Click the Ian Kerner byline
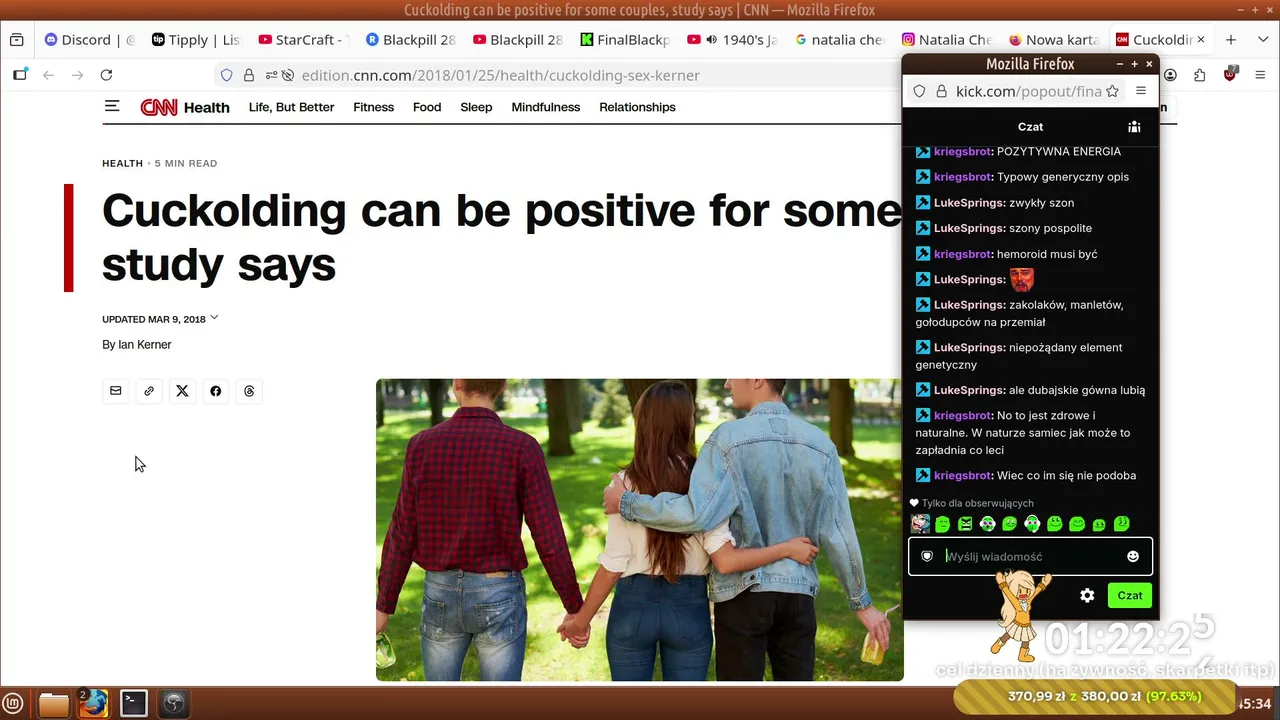Image resolution: width=1280 pixels, height=720 pixels. [x=145, y=345]
